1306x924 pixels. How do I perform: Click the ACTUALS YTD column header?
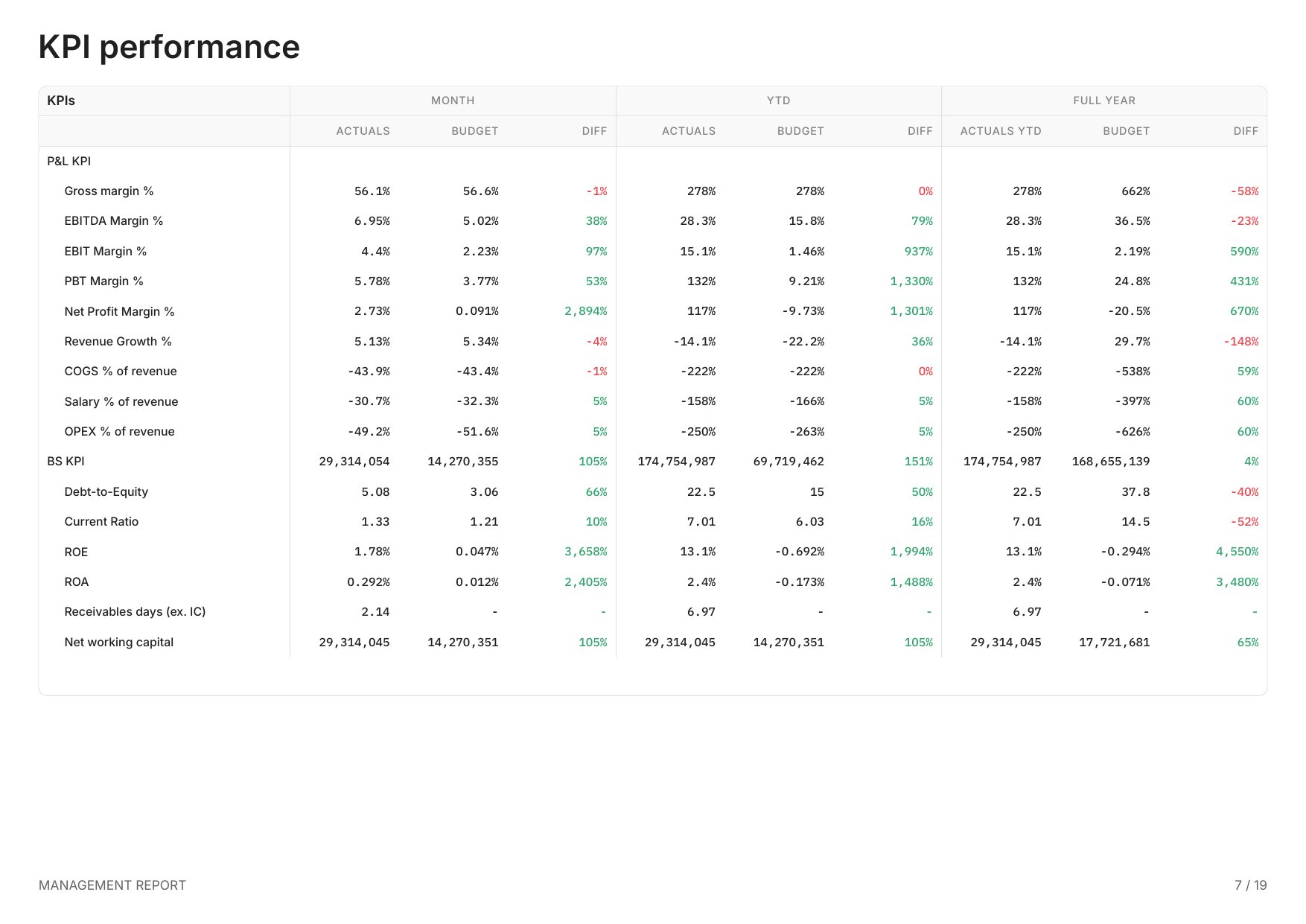(1001, 131)
